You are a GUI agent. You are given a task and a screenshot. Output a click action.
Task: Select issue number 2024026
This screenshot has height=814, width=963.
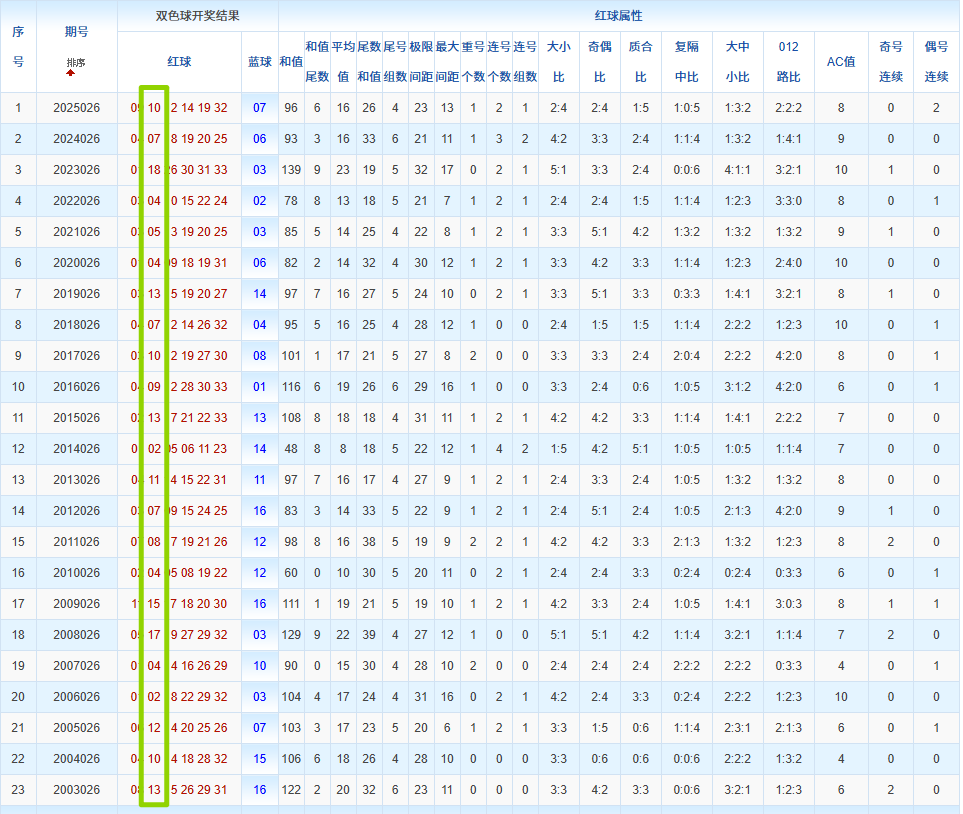76,139
